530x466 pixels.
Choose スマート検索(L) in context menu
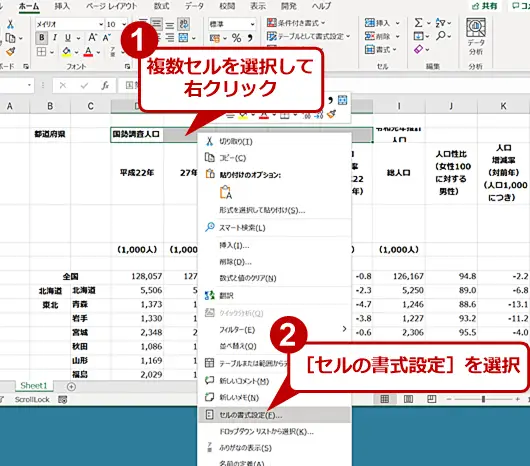274,227
